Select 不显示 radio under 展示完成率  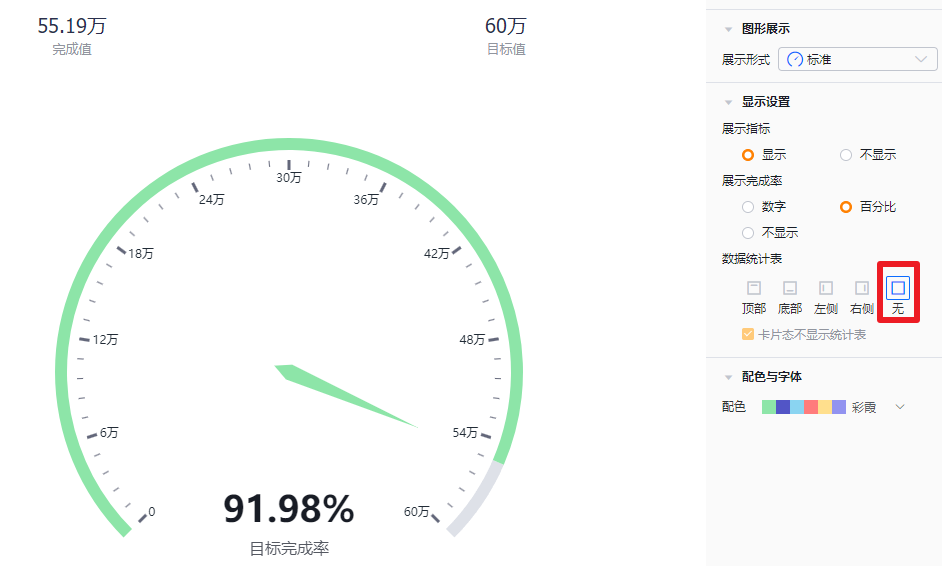coord(748,233)
